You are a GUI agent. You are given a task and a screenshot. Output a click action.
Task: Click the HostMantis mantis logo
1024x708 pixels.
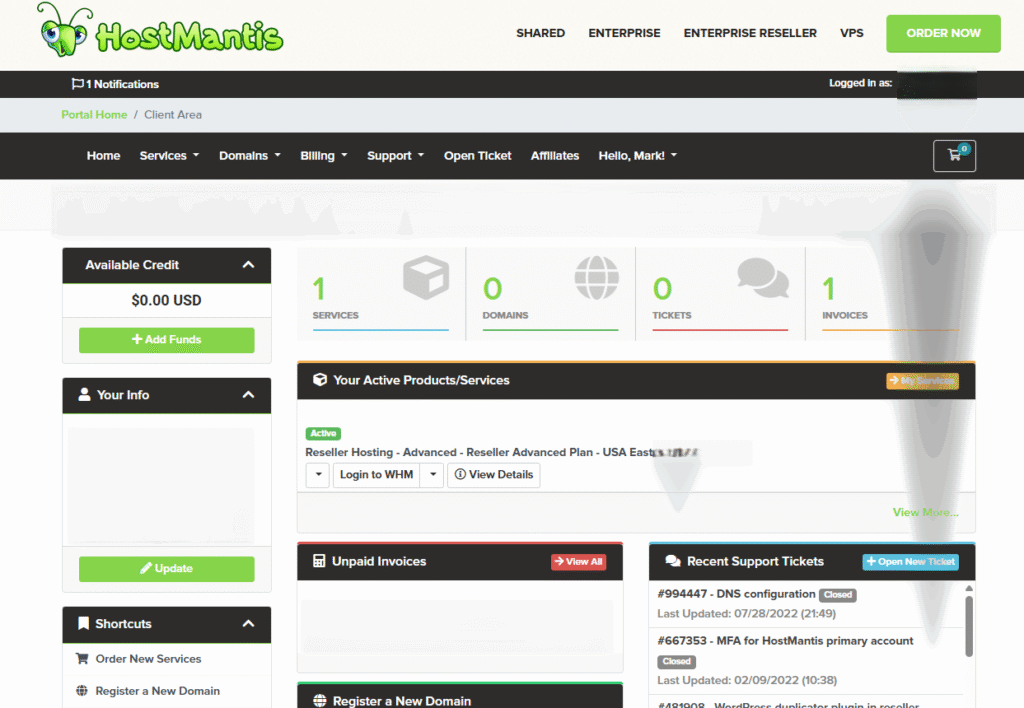point(160,31)
